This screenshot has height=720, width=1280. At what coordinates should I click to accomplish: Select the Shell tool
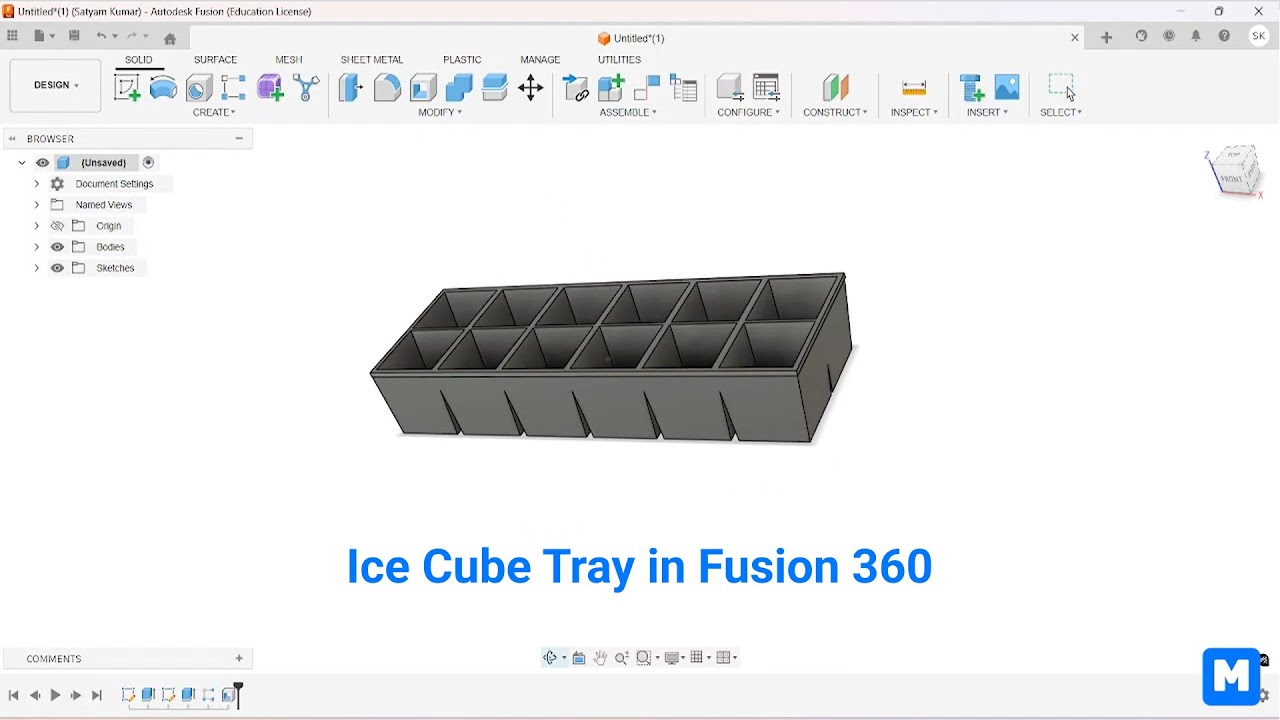422,88
